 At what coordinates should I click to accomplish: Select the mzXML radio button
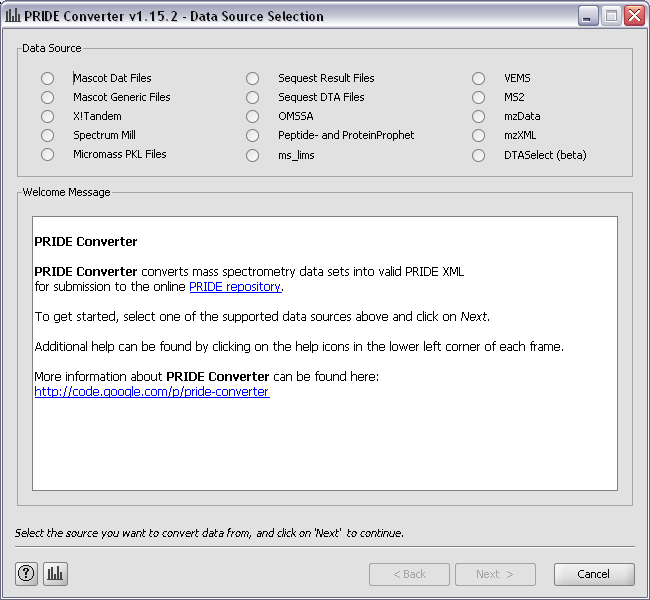(x=479, y=135)
